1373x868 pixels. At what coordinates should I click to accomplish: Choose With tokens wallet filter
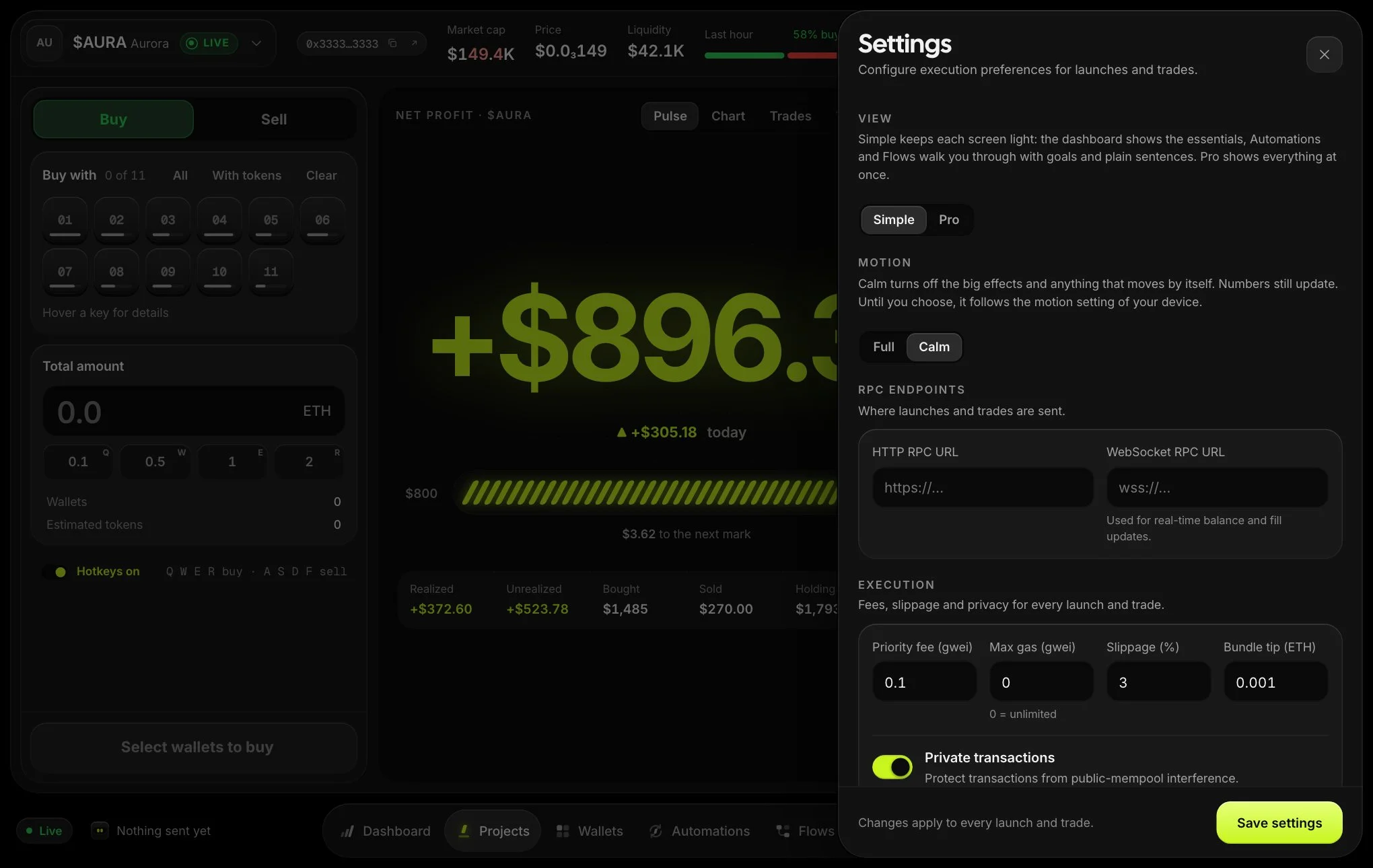click(246, 176)
